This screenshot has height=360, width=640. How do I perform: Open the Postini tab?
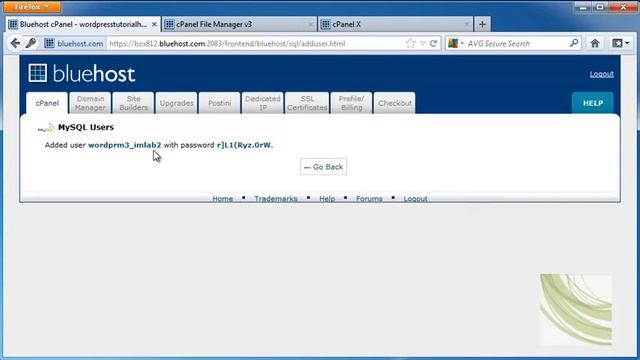[220, 103]
